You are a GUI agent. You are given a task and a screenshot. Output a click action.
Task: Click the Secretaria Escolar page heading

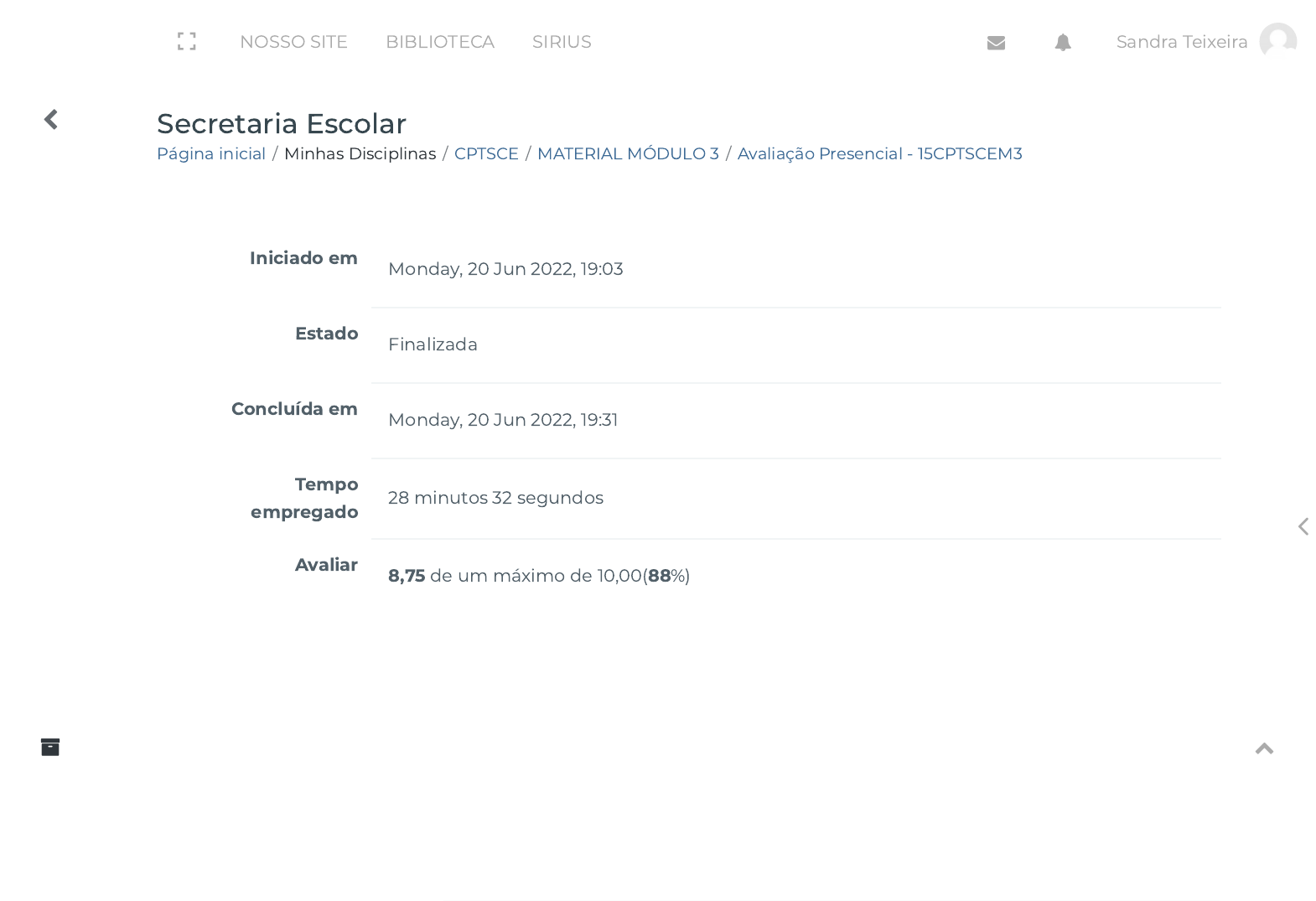pos(282,123)
